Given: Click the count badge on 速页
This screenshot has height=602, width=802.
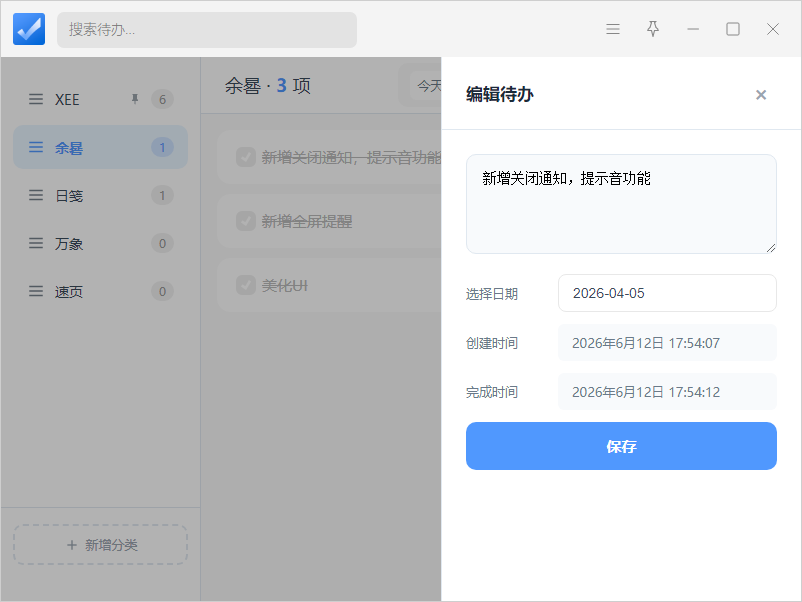Looking at the screenshot, I should (162, 292).
